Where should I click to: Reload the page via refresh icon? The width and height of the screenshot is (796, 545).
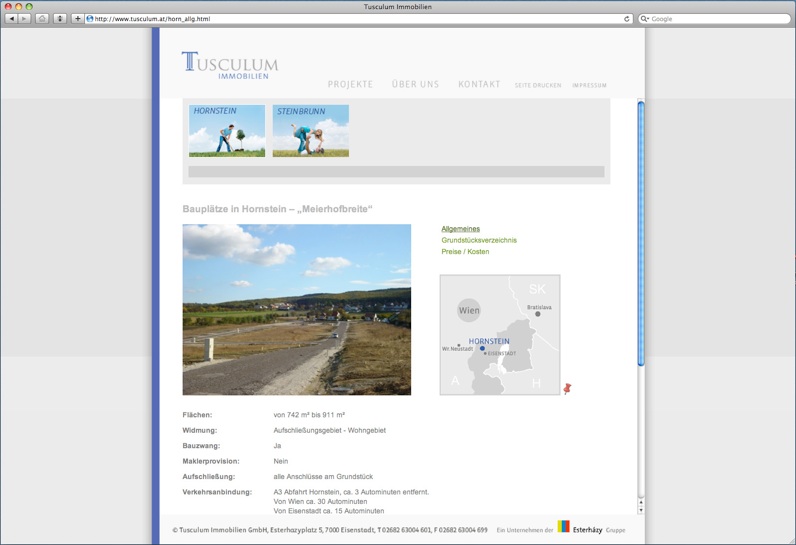click(626, 19)
